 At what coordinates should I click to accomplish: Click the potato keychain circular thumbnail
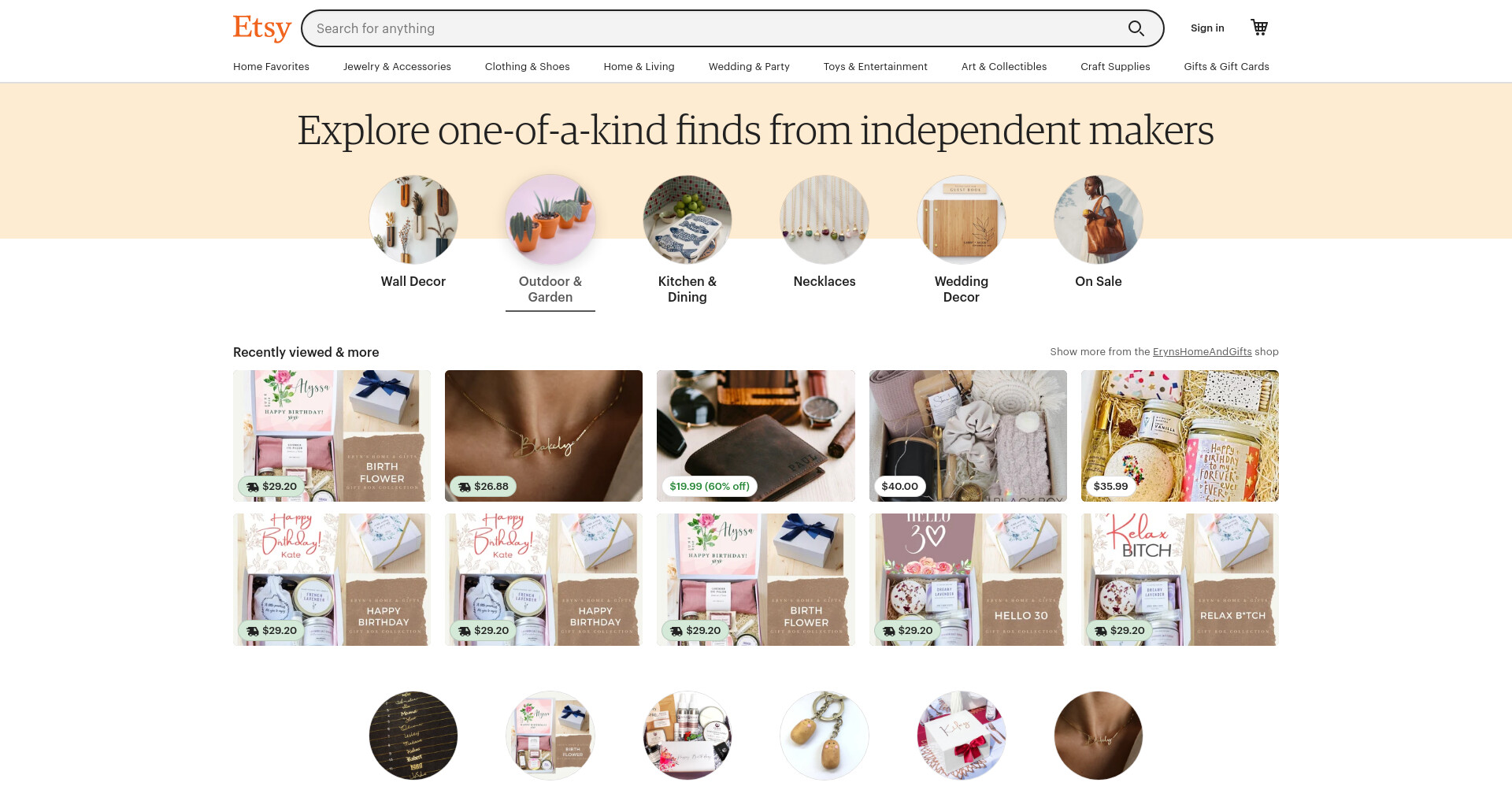[x=825, y=736]
